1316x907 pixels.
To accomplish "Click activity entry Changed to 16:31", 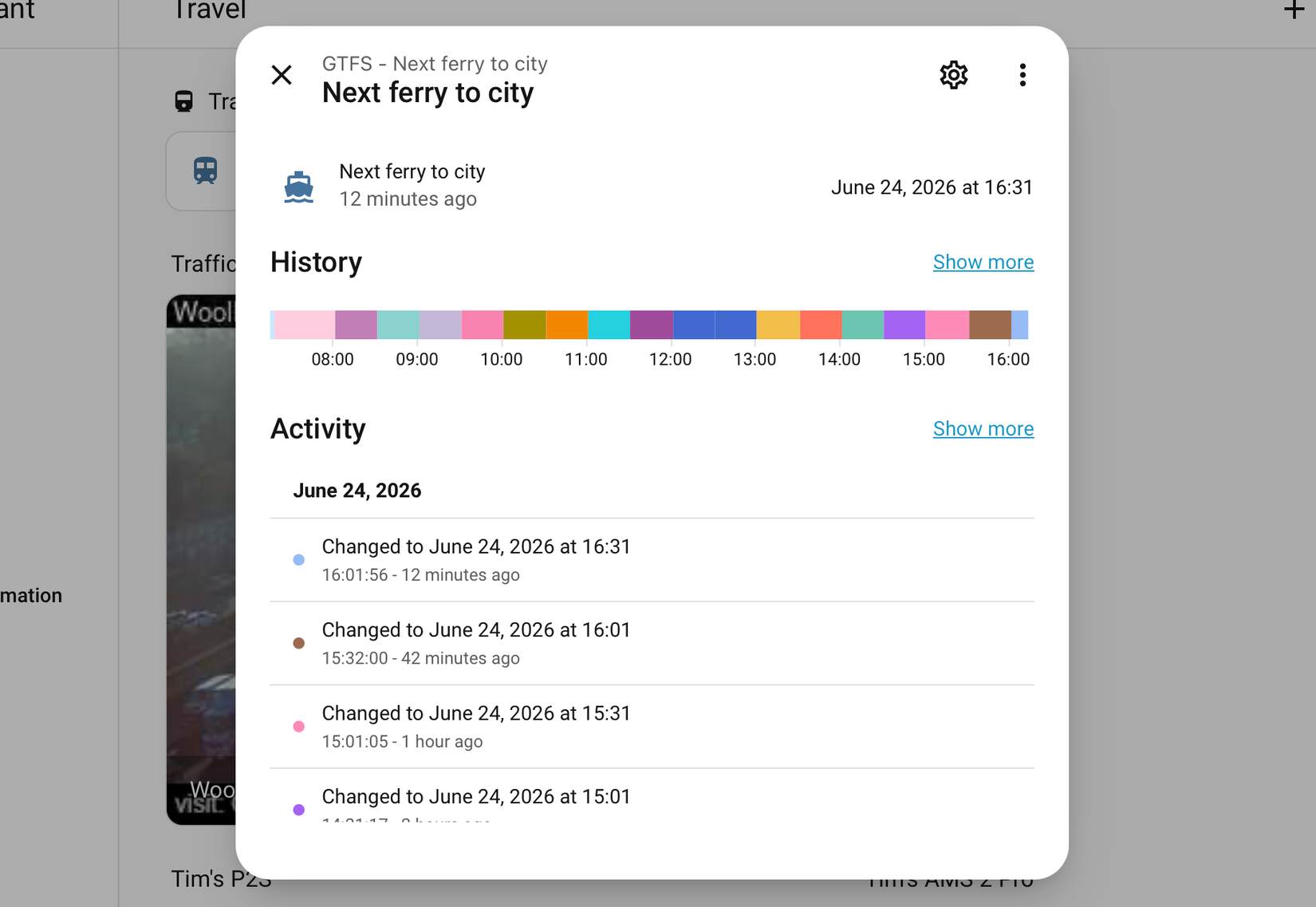I will [652, 560].
